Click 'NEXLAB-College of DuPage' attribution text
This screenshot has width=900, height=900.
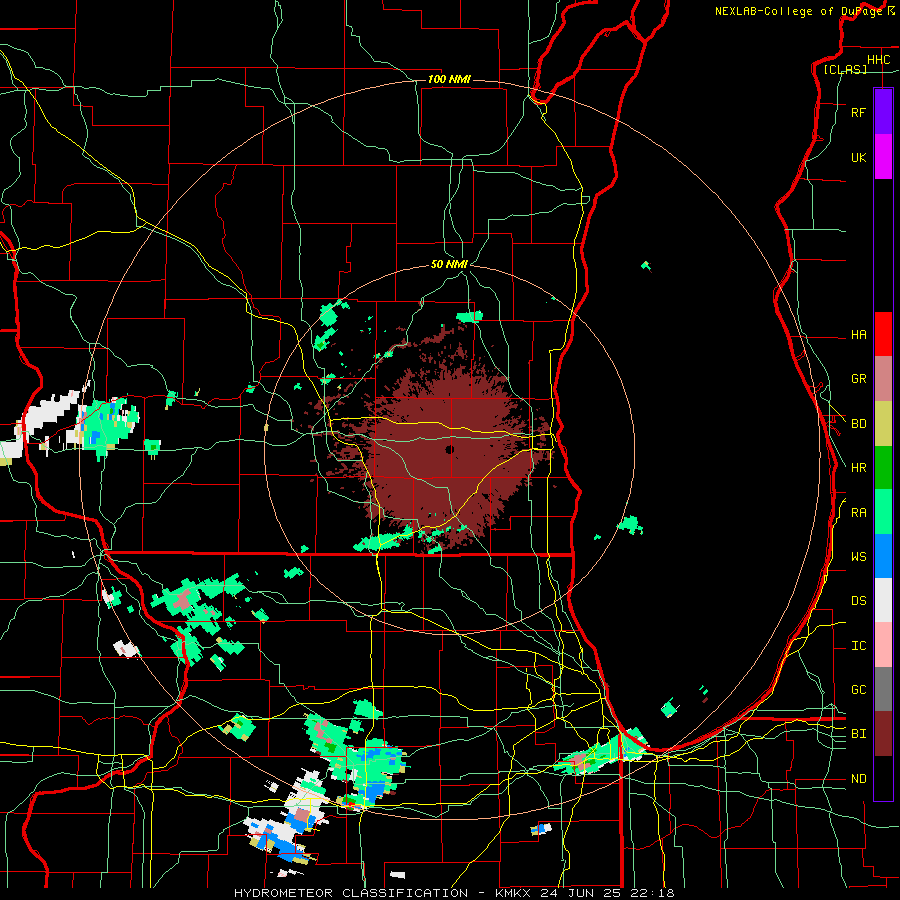798,11
